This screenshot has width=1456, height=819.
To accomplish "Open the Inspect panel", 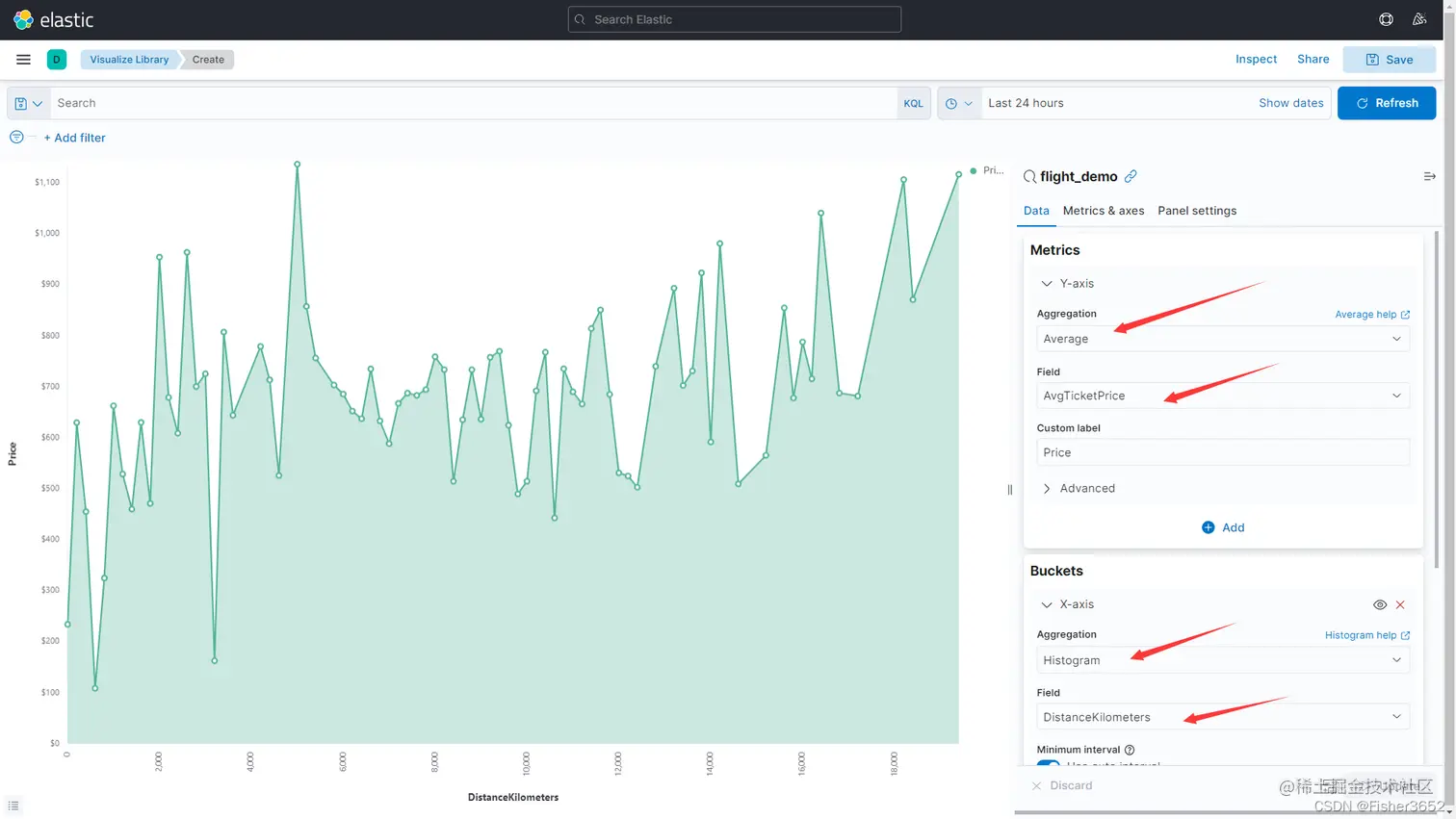I will [x=1256, y=59].
